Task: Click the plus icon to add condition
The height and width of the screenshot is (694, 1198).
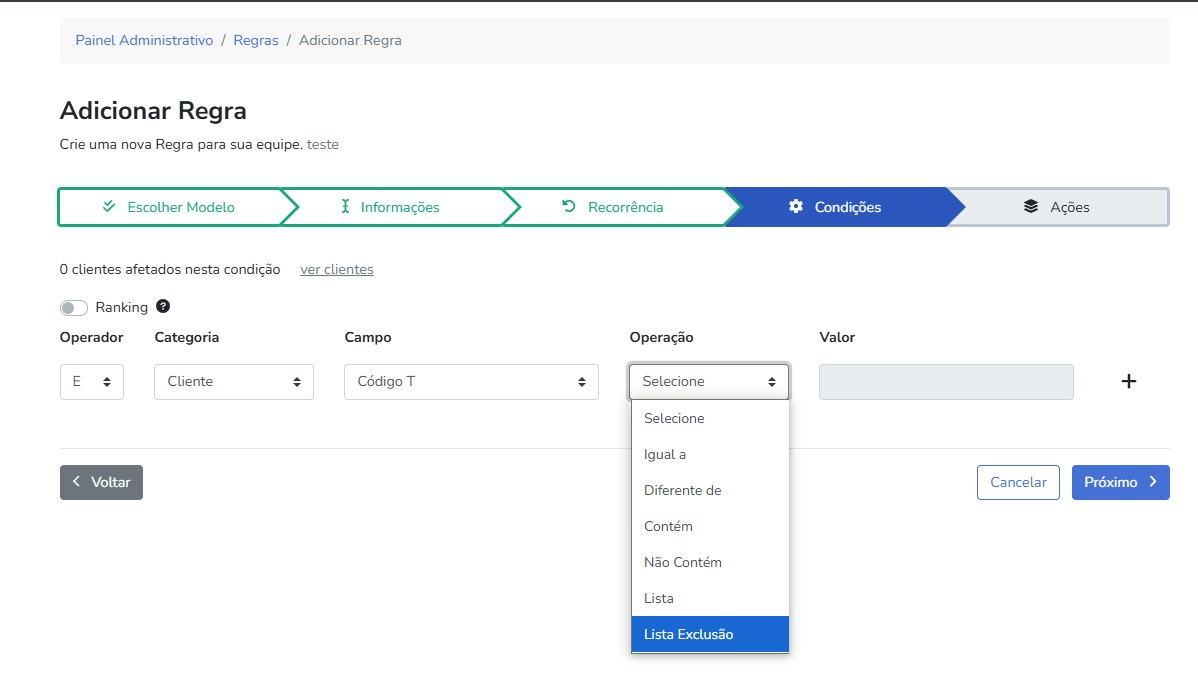Action: click(1129, 381)
